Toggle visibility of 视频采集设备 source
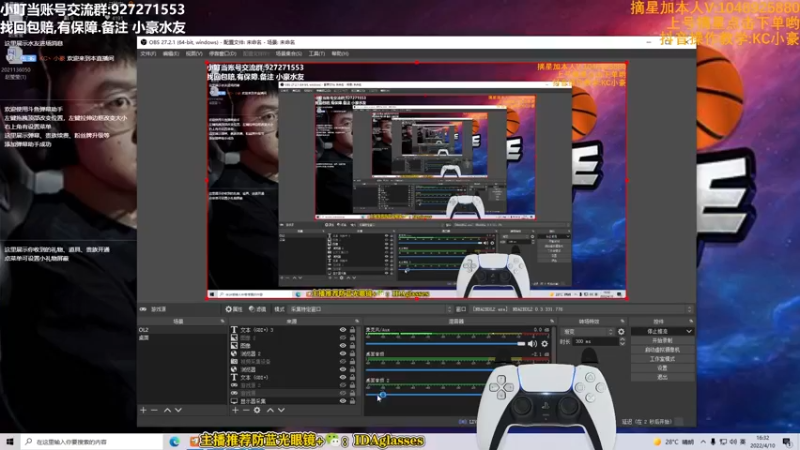800x450 pixels. click(x=343, y=361)
